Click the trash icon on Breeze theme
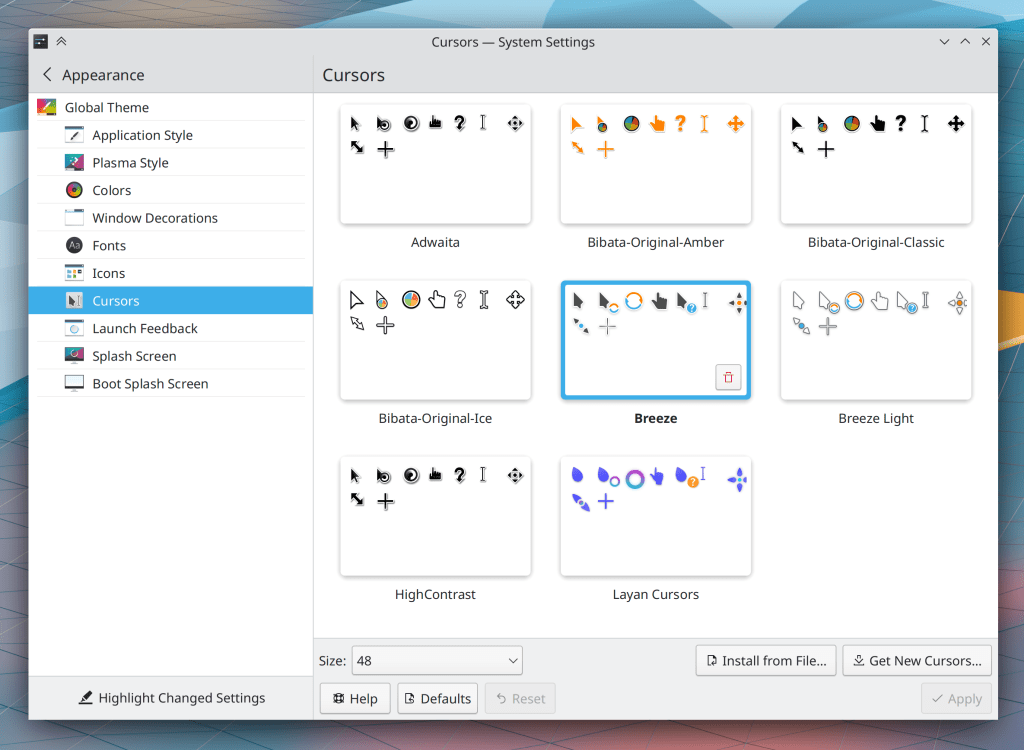Screen dimensions: 1024x750 (x=728, y=377)
